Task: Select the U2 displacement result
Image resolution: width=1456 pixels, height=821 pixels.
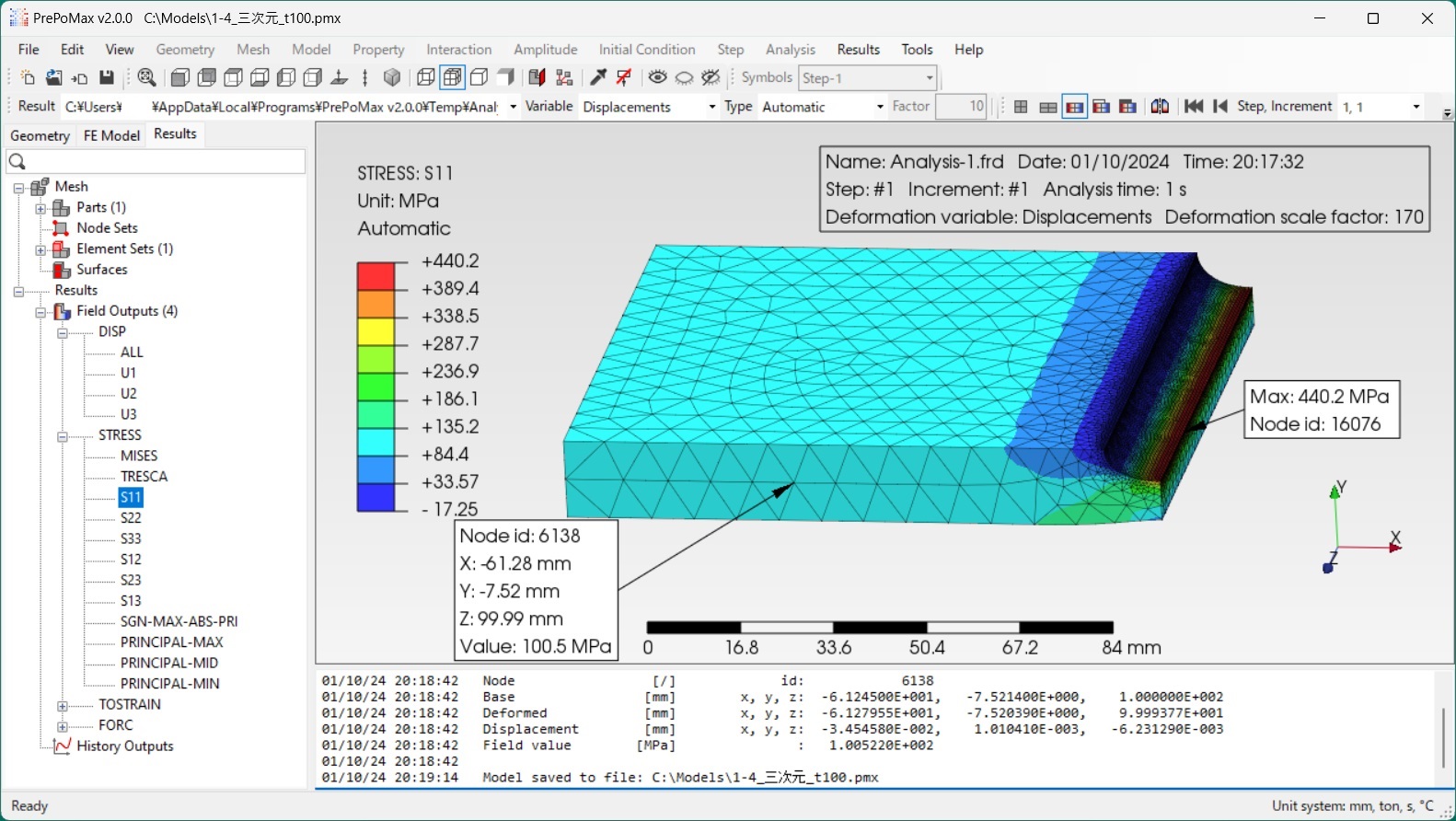Action: pyautogui.click(x=129, y=394)
